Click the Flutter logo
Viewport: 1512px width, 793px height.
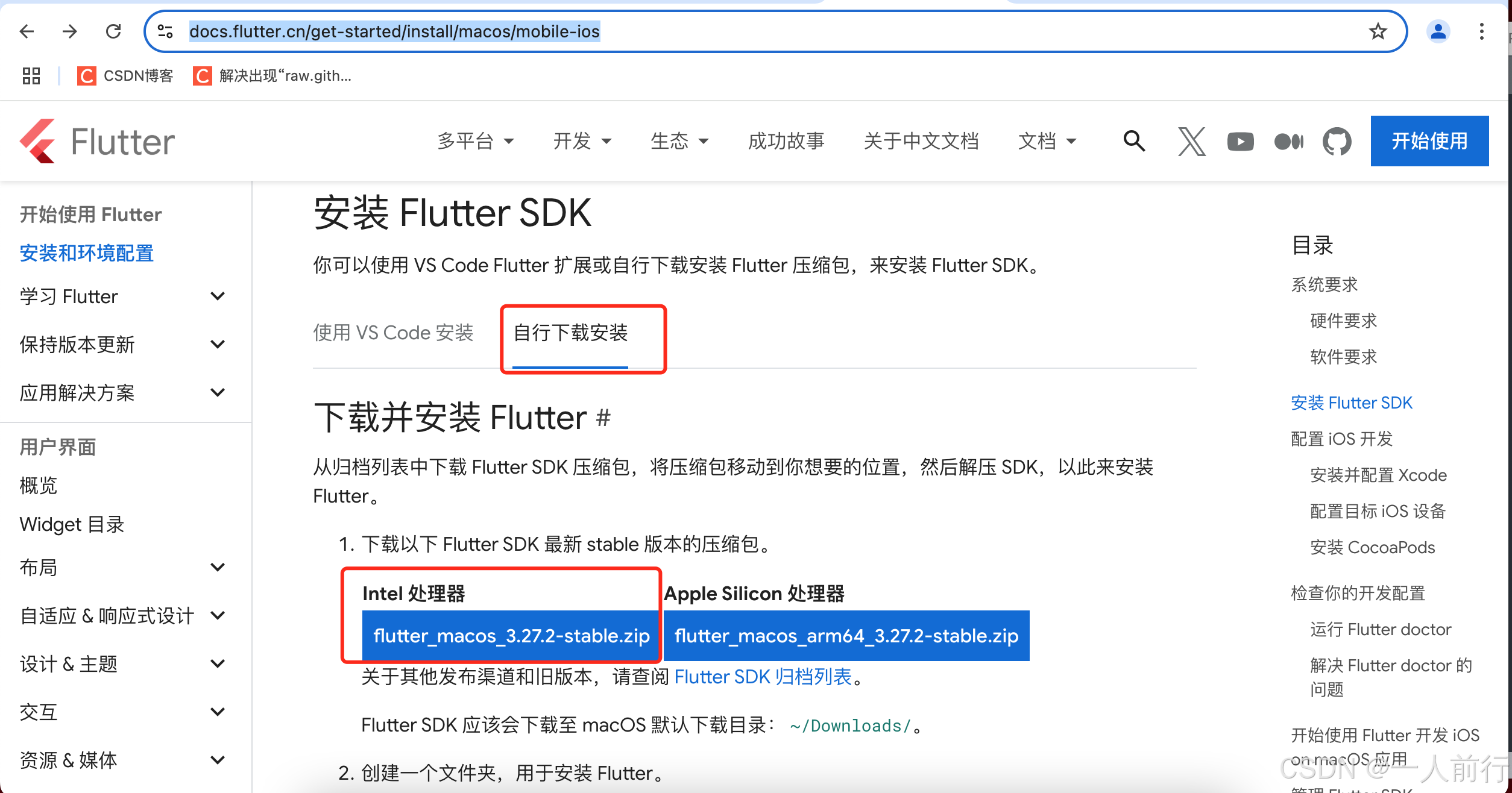97,142
